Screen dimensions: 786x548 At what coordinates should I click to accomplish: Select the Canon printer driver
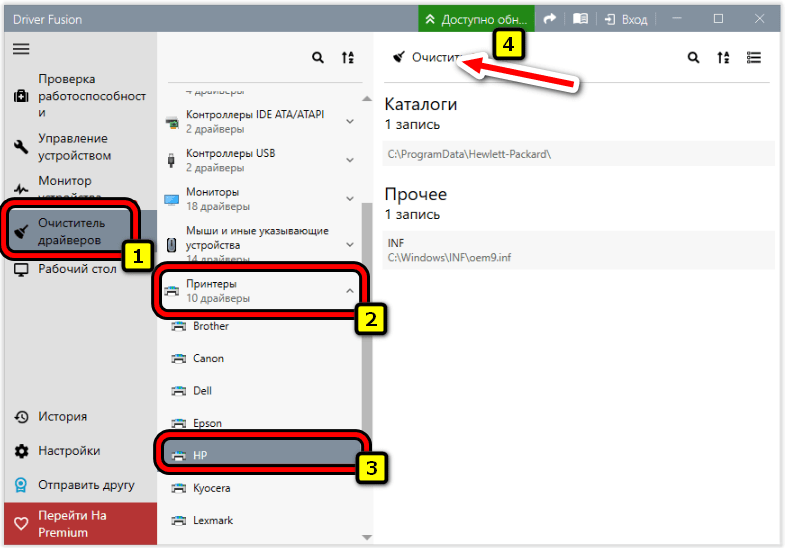coord(208,358)
